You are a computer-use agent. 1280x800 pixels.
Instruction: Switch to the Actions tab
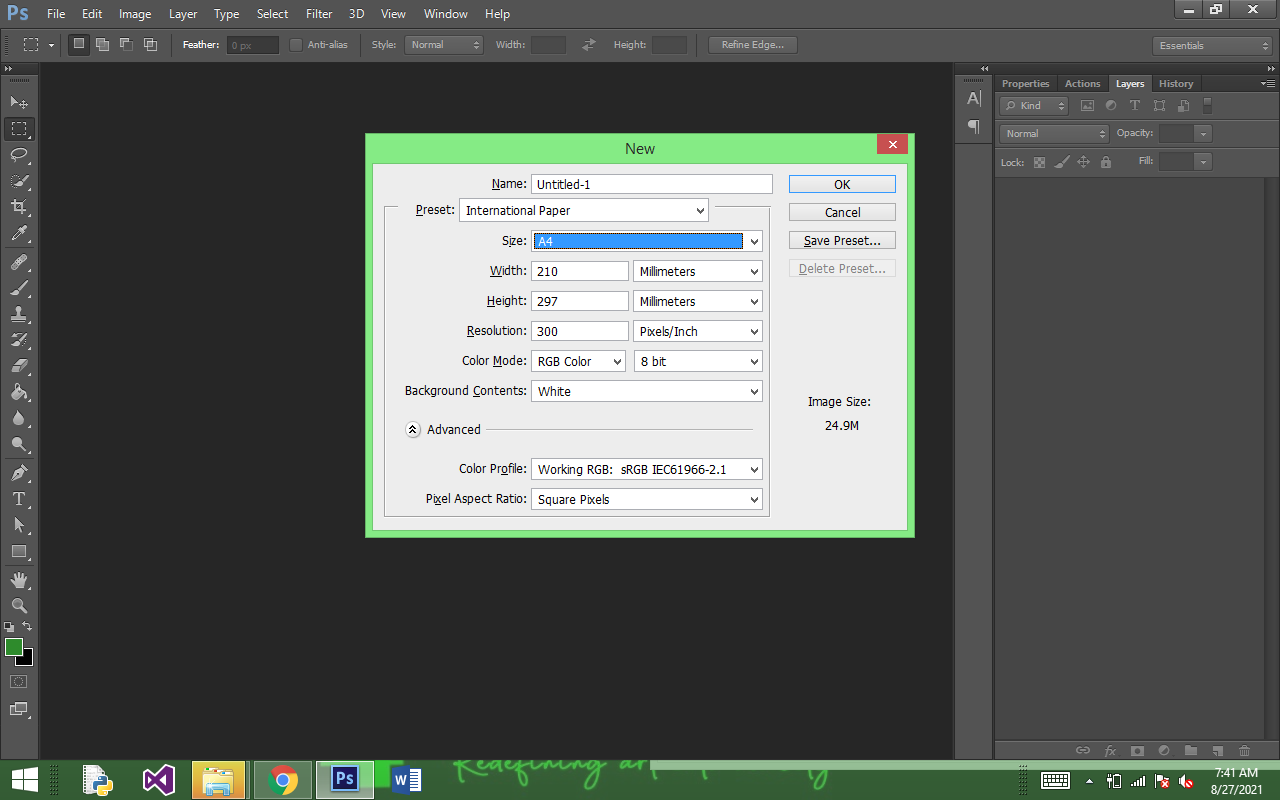click(1082, 84)
